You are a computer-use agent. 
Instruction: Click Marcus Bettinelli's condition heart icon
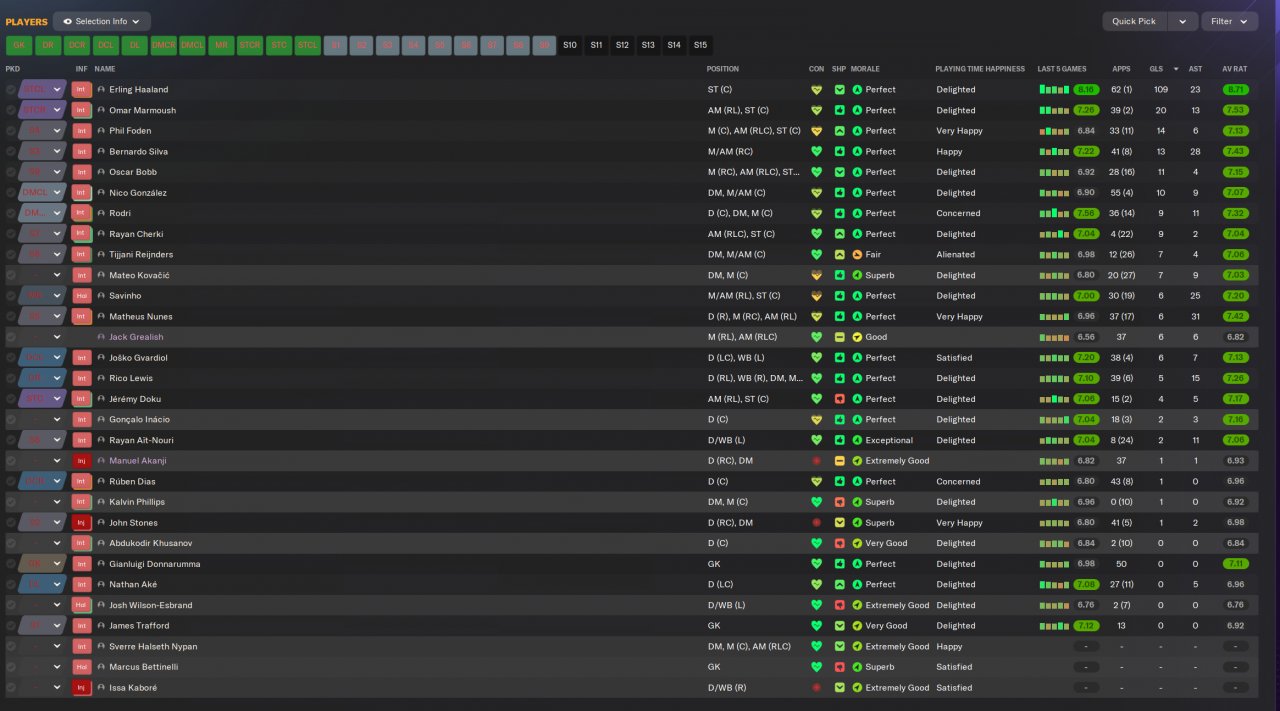(x=816, y=667)
